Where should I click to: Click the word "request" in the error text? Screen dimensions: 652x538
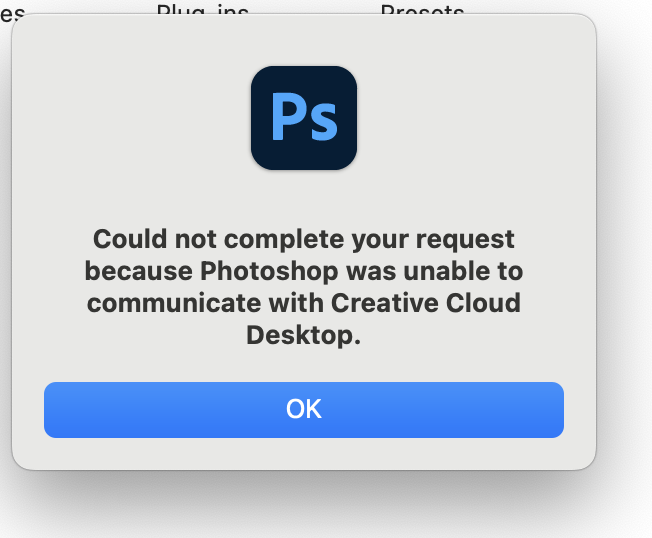point(465,240)
